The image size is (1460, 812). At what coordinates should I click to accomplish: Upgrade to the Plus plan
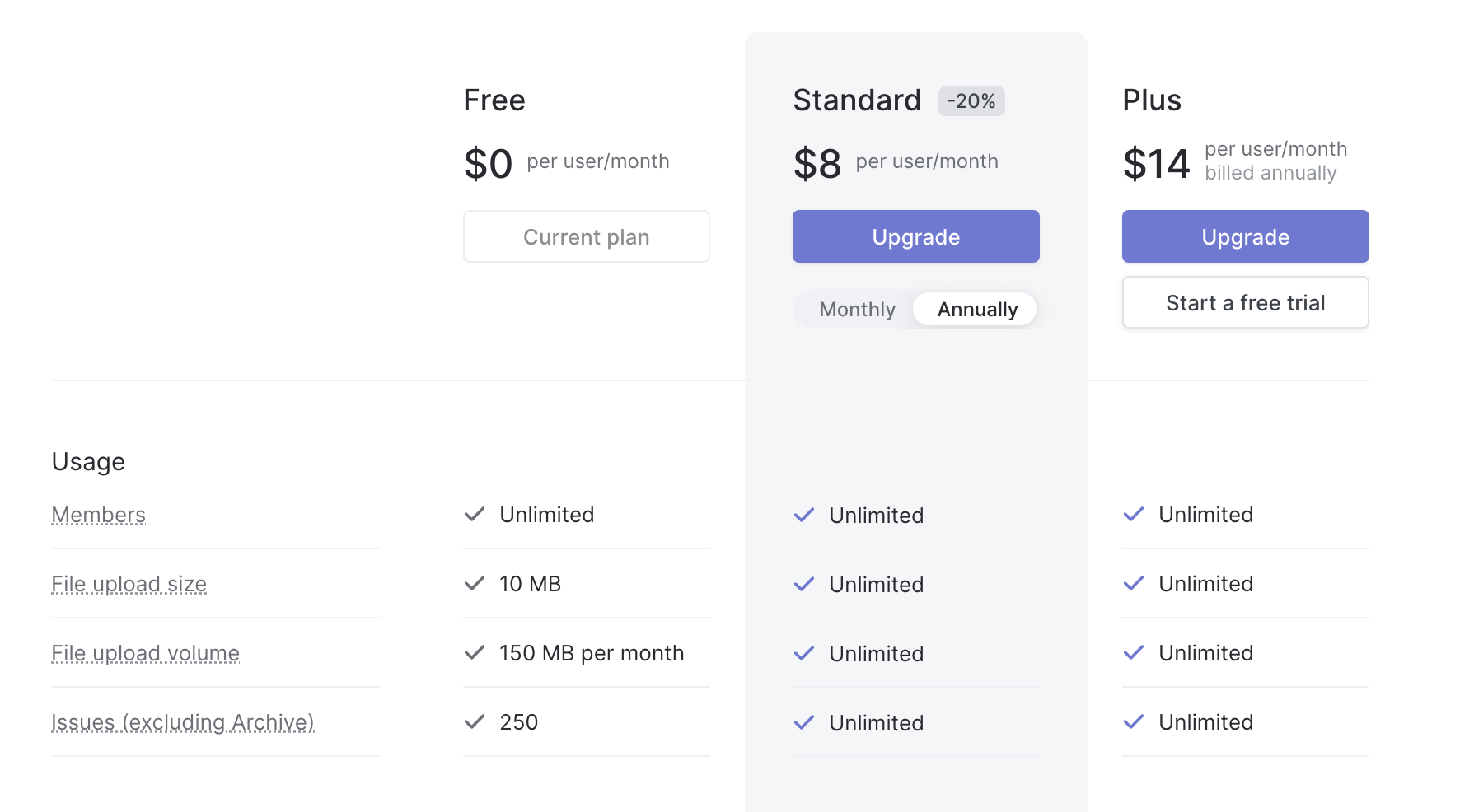click(1245, 237)
